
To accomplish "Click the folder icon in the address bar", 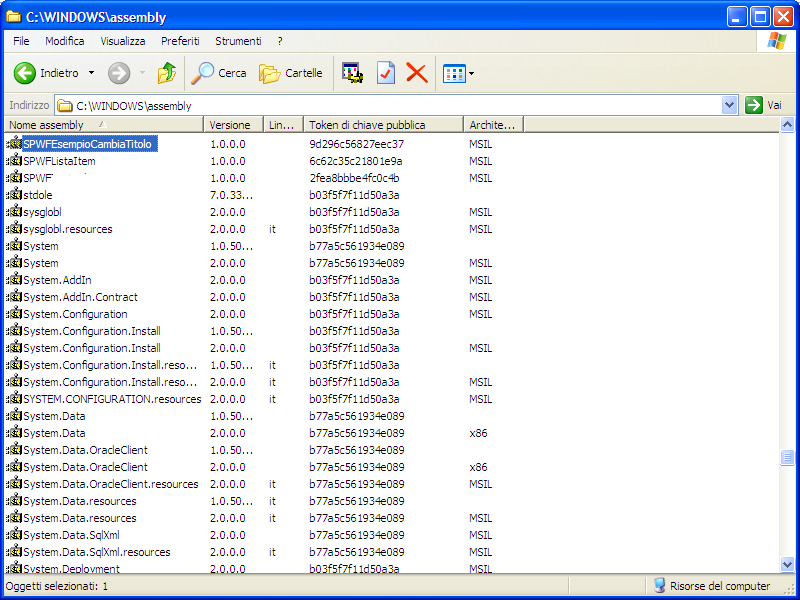I will [64, 106].
